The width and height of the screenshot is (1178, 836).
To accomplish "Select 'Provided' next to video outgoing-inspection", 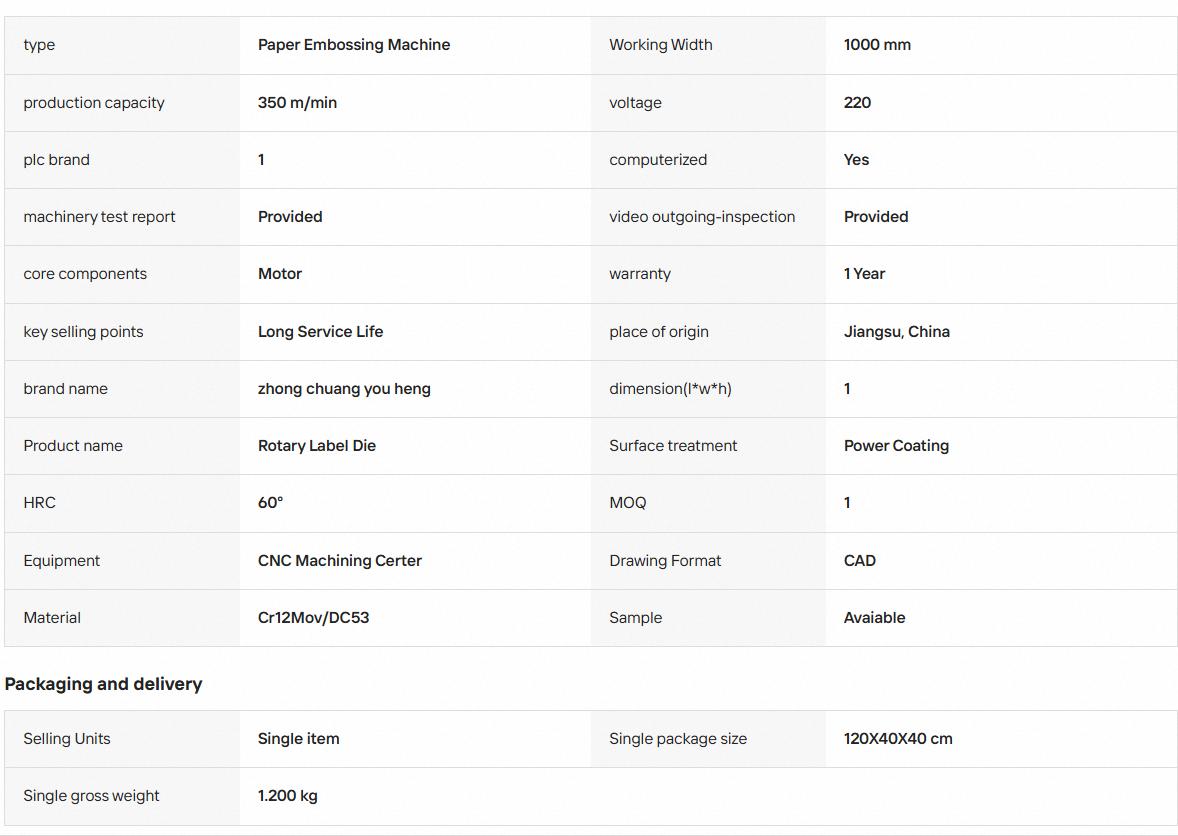I will [x=876, y=217].
